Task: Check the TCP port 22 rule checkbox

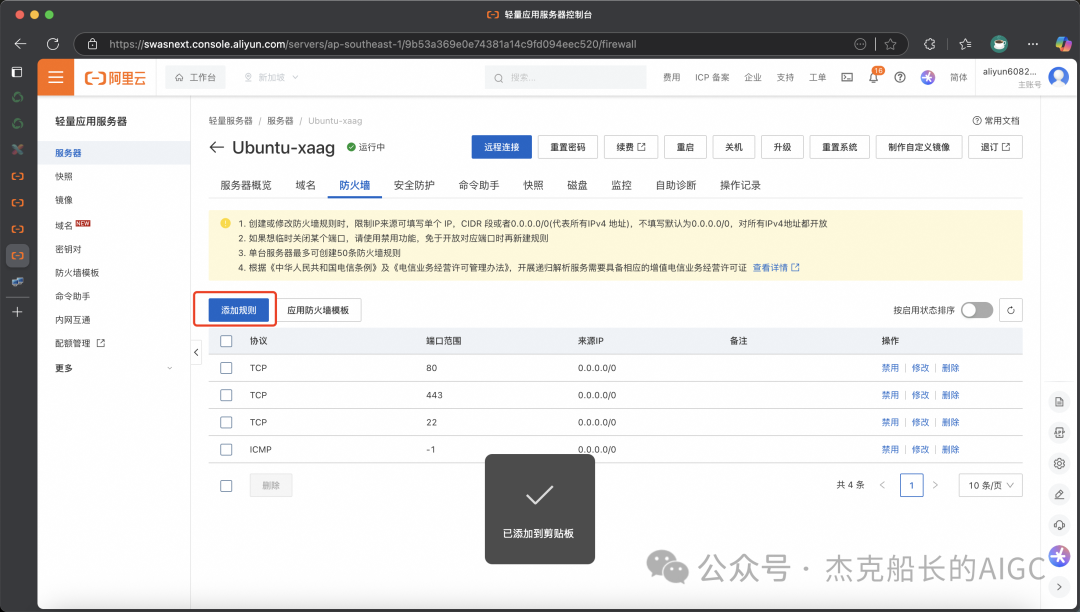Action: tap(226, 423)
